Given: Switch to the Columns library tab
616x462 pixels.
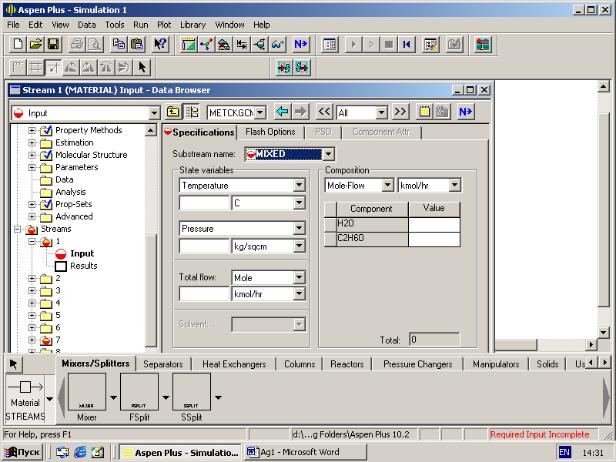Looking at the screenshot, I should (x=299, y=364).
